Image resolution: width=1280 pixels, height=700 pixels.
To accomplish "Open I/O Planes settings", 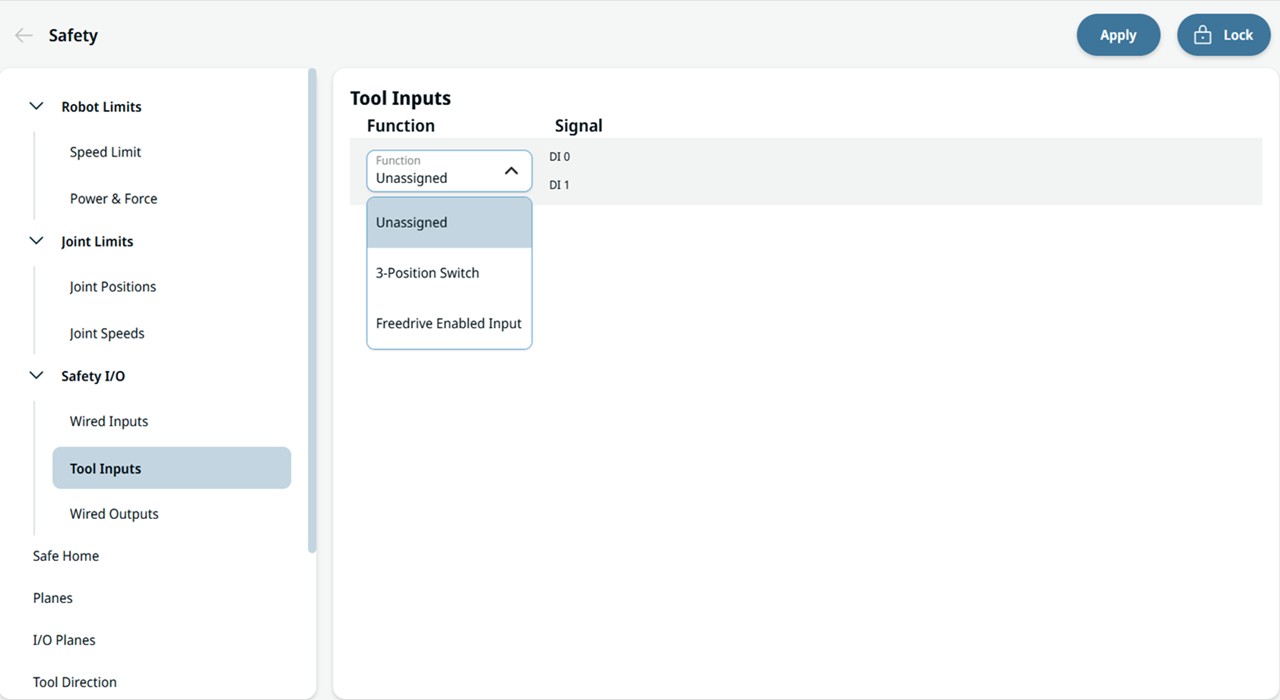I will click(x=64, y=640).
